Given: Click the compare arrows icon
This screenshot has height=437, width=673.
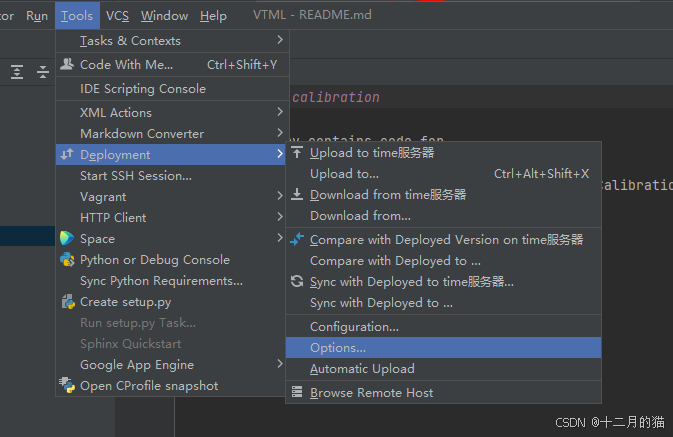Looking at the screenshot, I should pos(297,239).
